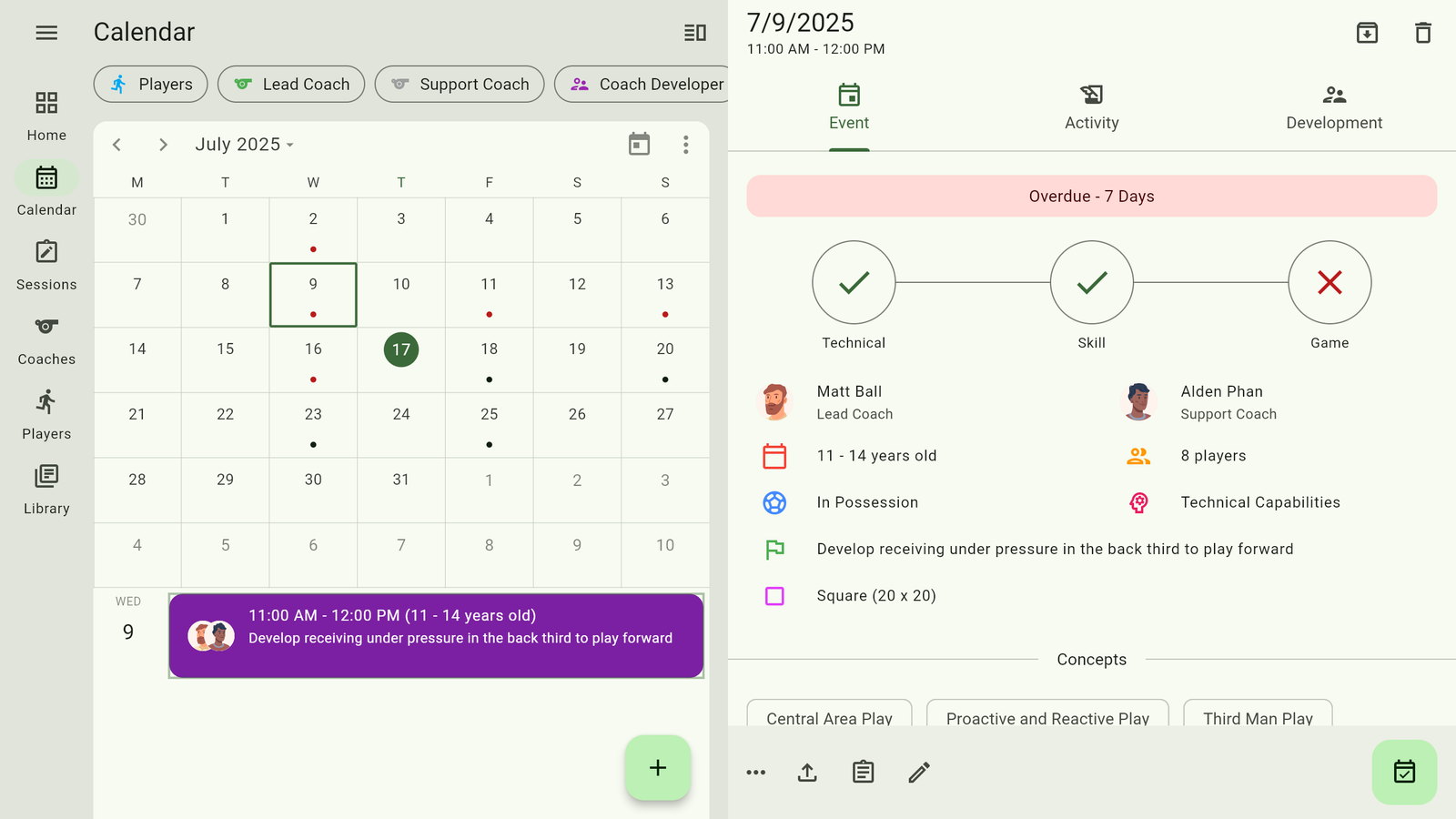Click the delete trash icon
Screen dimensions: 1456x819
point(1423,34)
